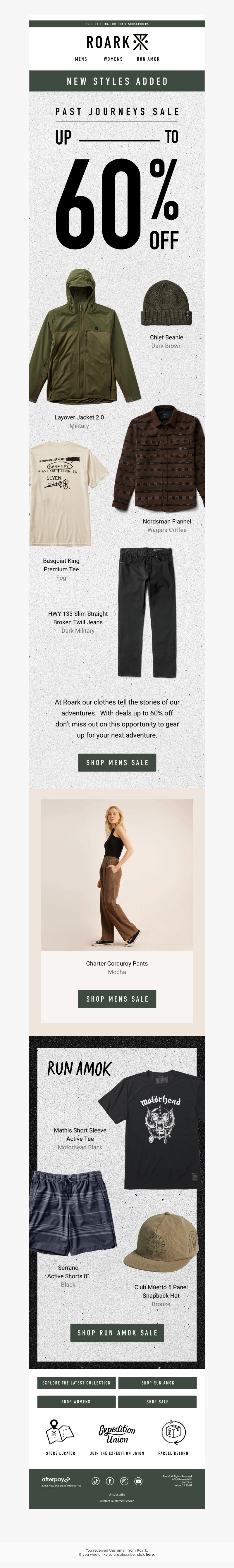Open the Mens menu item
This screenshot has height=1568, width=234.
(x=81, y=59)
